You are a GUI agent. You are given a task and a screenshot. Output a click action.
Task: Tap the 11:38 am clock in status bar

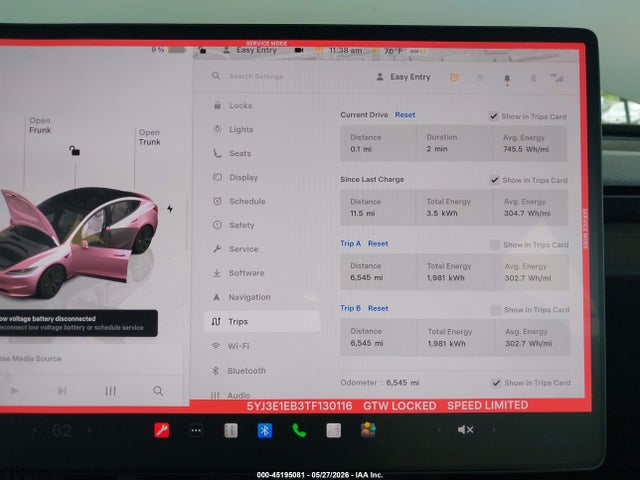click(346, 51)
